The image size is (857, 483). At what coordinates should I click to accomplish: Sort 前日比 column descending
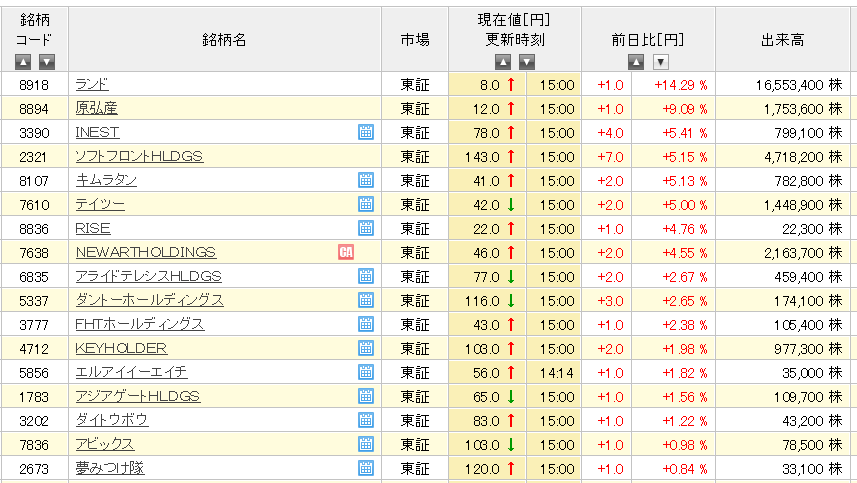point(661,62)
